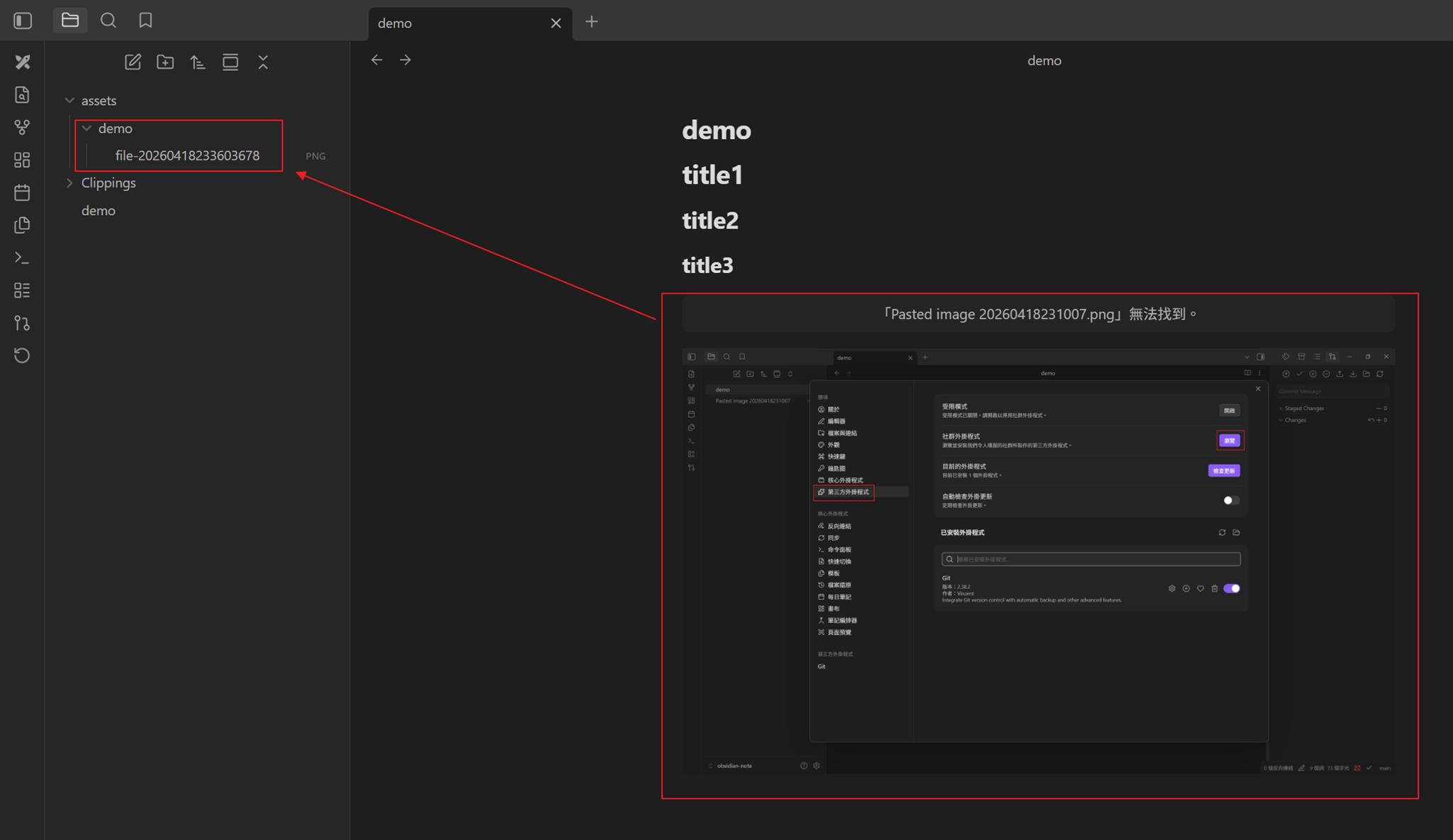This screenshot has height=840, width=1453.
Task: Click the new note icon
Action: click(x=133, y=62)
